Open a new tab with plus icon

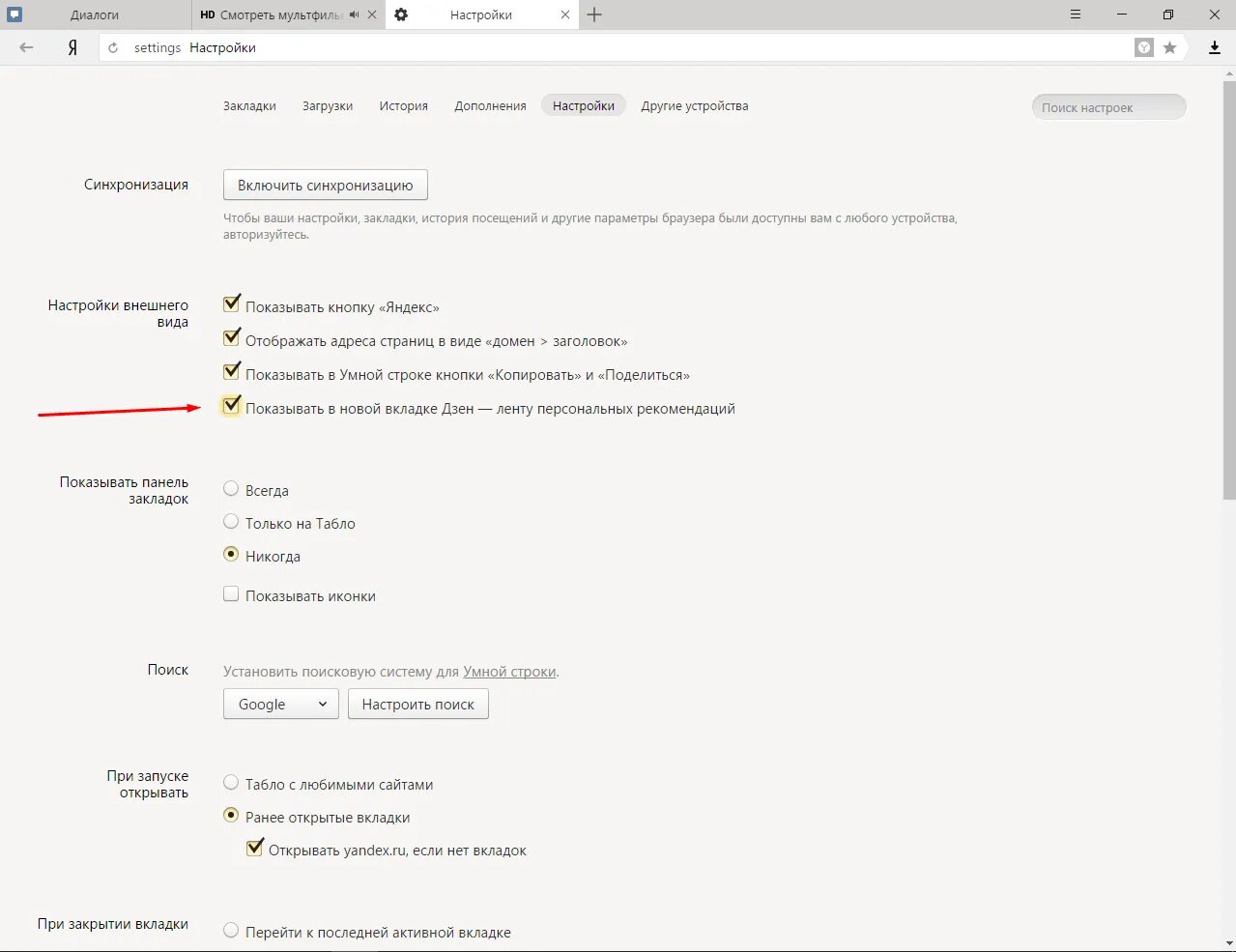(594, 14)
